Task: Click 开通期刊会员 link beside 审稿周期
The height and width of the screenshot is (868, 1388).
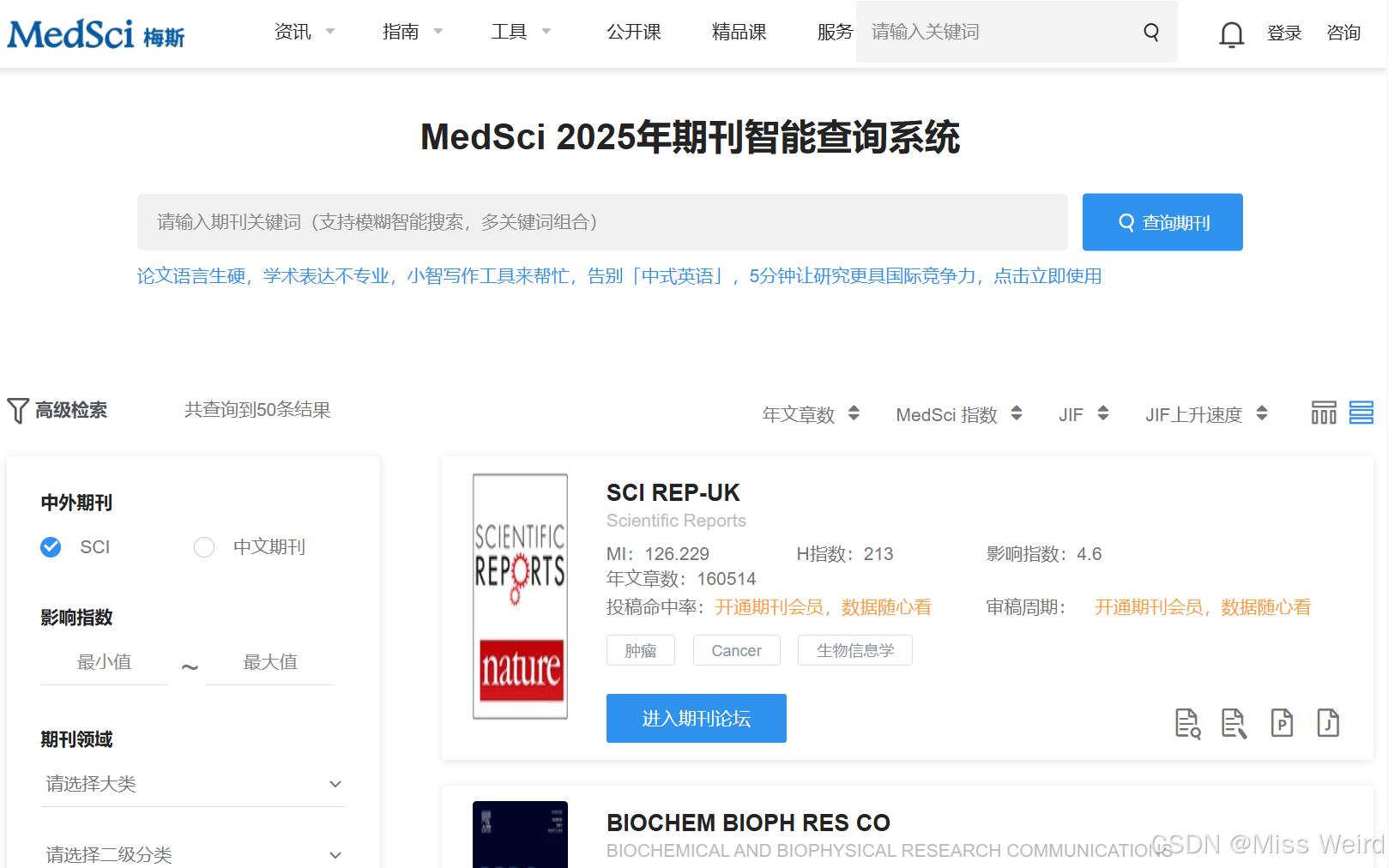Action: (1203, 607)
